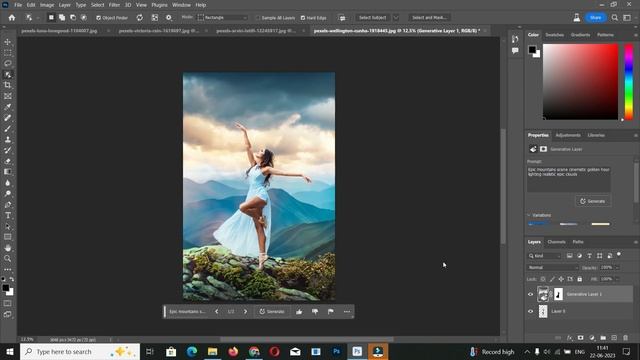Viewport: 640px width, 360px height.
Task: Collapse the Variations section
Action: (529, 215)
